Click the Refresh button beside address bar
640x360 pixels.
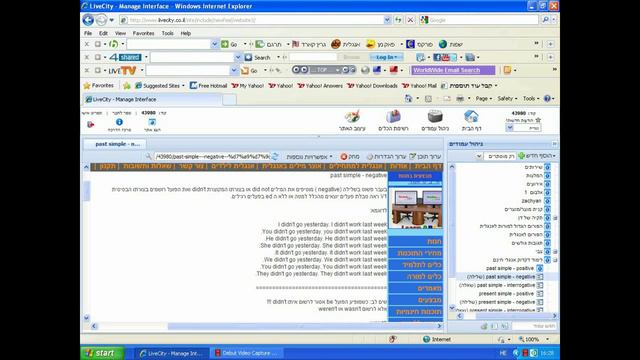pyautogui.click(x=398, y=20)
